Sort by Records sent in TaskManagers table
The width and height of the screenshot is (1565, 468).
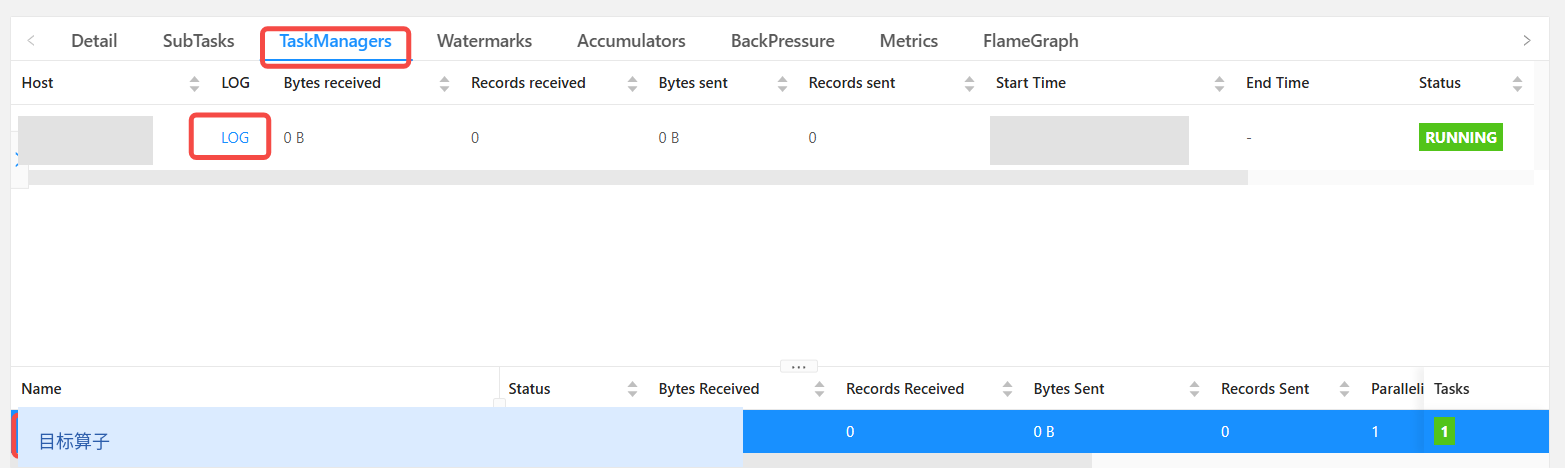(969, 84)
